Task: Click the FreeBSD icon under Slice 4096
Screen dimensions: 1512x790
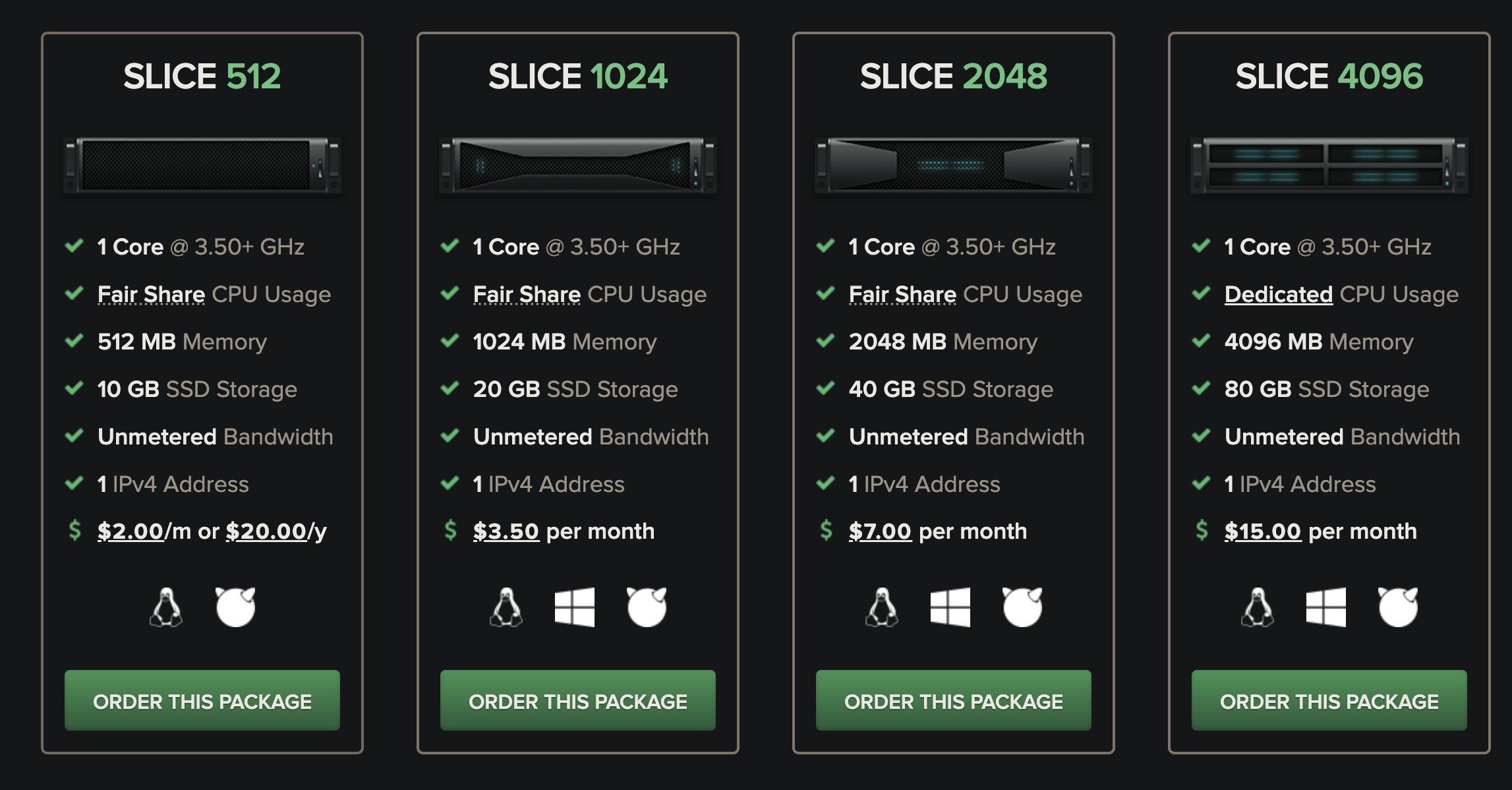Action: (1398, 607)
